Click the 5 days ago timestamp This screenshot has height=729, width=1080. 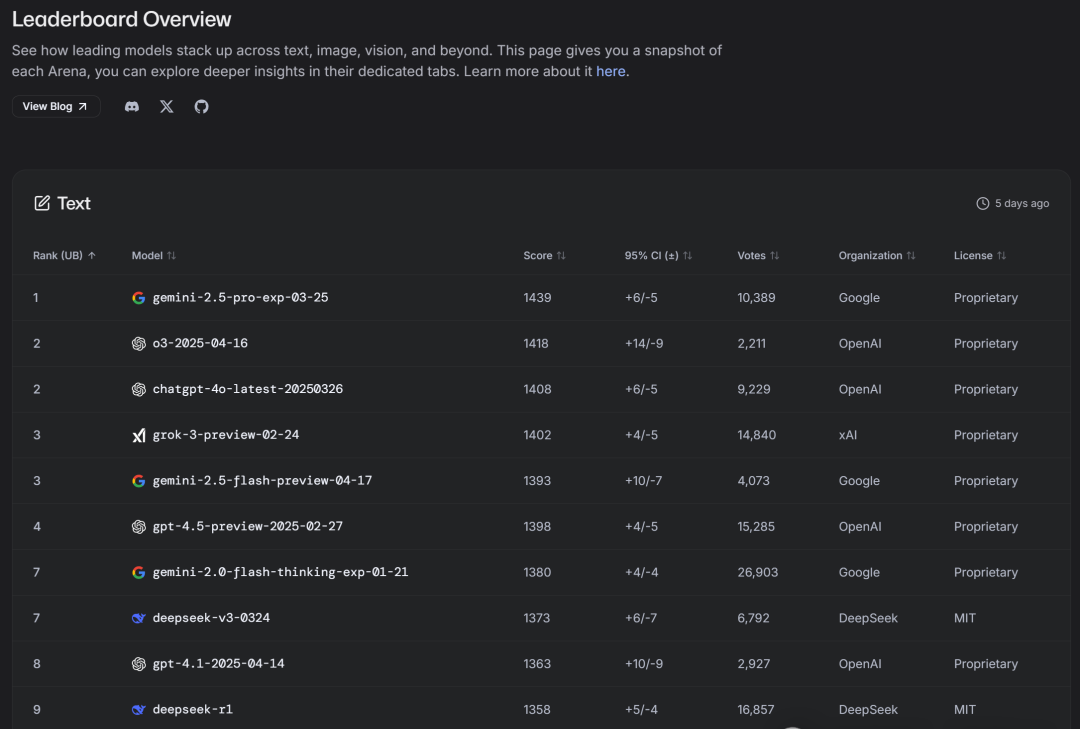pos(1022,203)
